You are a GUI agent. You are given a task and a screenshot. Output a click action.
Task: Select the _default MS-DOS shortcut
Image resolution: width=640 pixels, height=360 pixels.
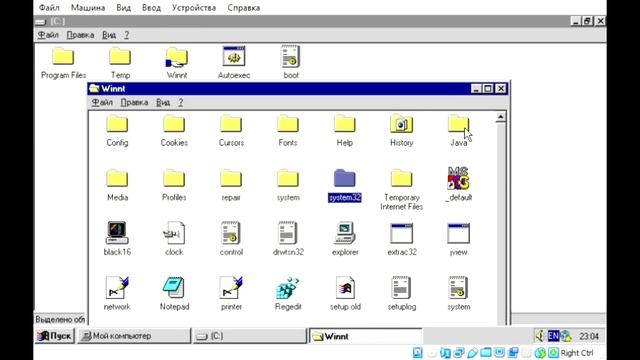(458, 178)
